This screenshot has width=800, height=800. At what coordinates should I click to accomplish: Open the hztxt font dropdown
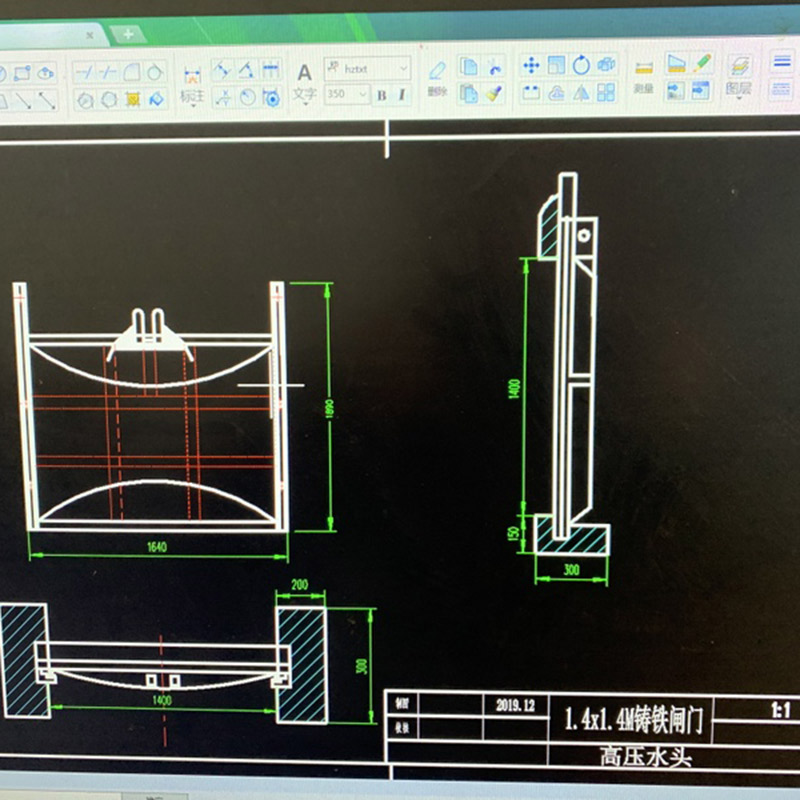tap(403, 68)
